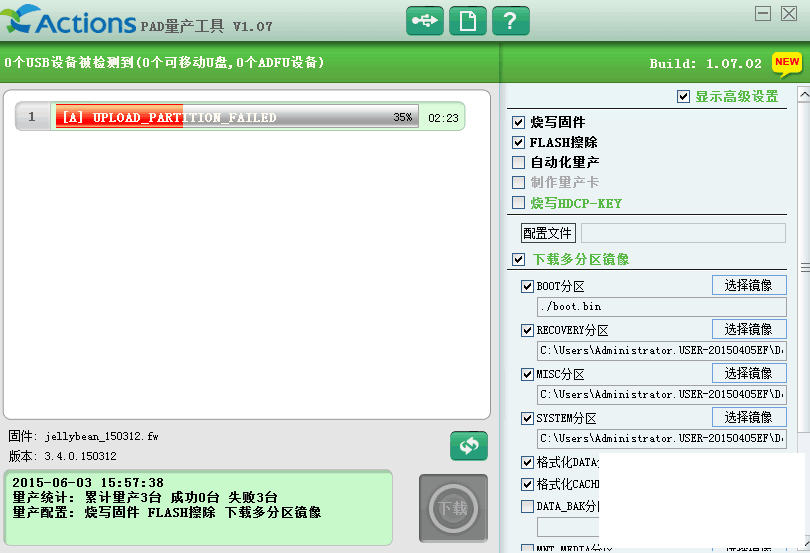Click the round 下载 download button
Image resolution: width=810 pixels, height=553 pixels.
[x=453, y=508]
